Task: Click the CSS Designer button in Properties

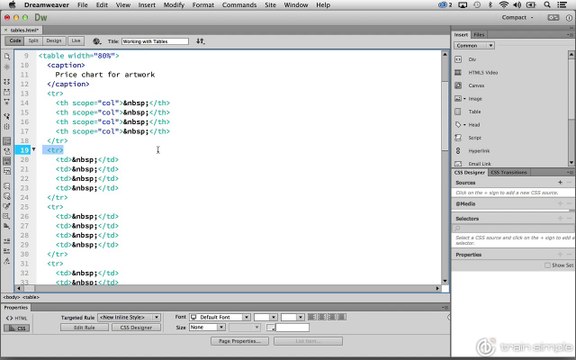Action: tap(136, 327)
